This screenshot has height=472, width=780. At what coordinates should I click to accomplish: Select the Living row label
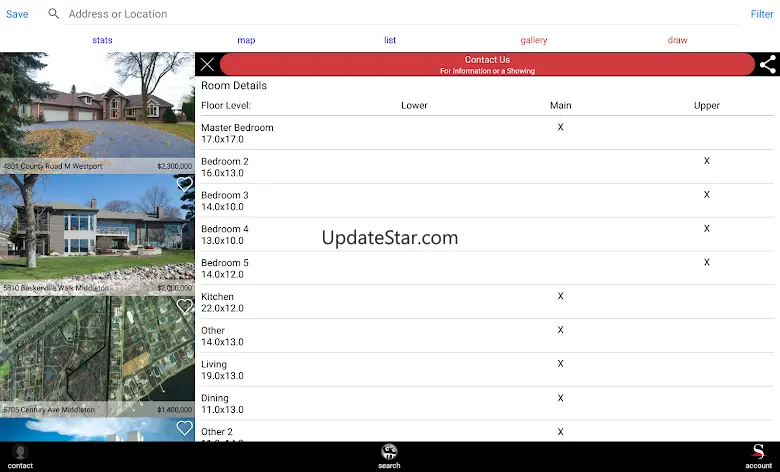pyautogui.click(x=214, y=364)
